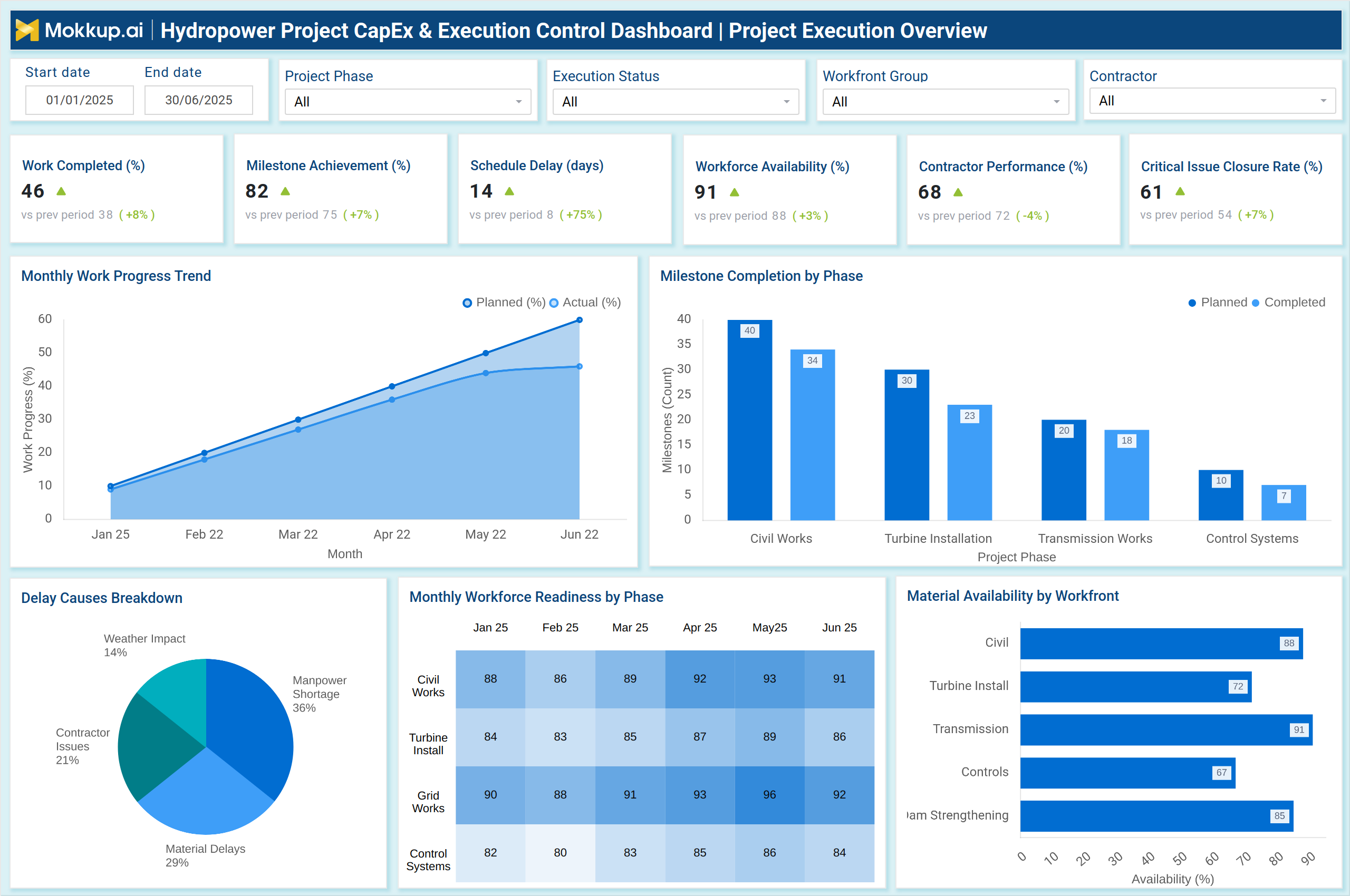1350x896 pixels.
Task: Click the Jun 22 planned data point
Action: (579, 320)
